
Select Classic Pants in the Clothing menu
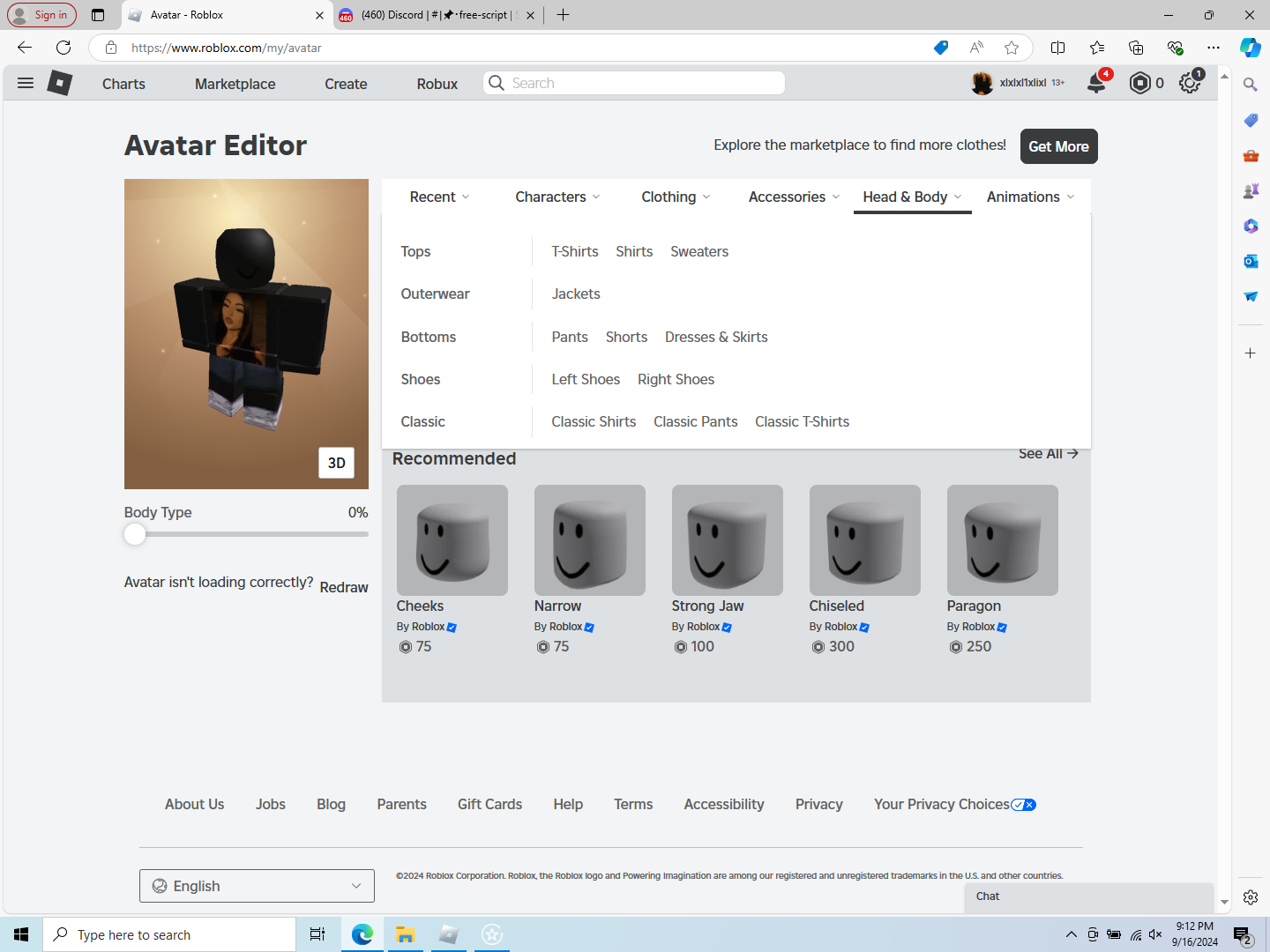(696, 421)
